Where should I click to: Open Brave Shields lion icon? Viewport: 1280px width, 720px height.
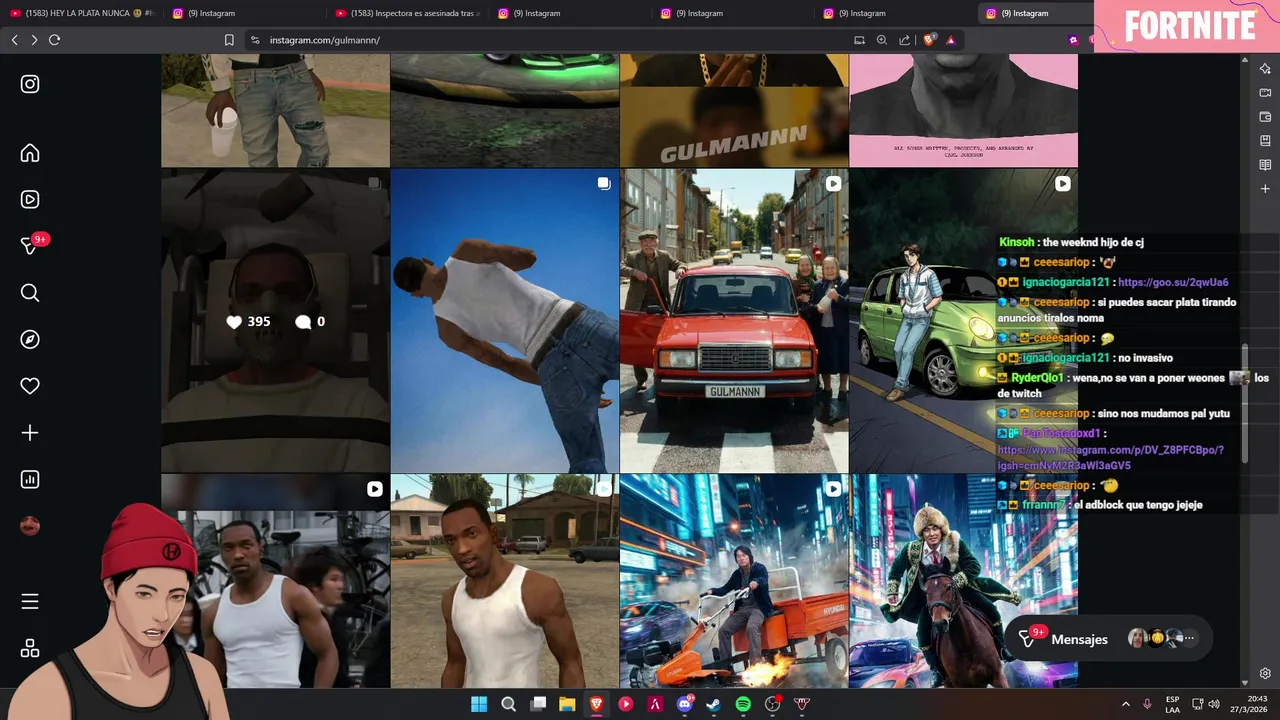(x=929, y=40)
